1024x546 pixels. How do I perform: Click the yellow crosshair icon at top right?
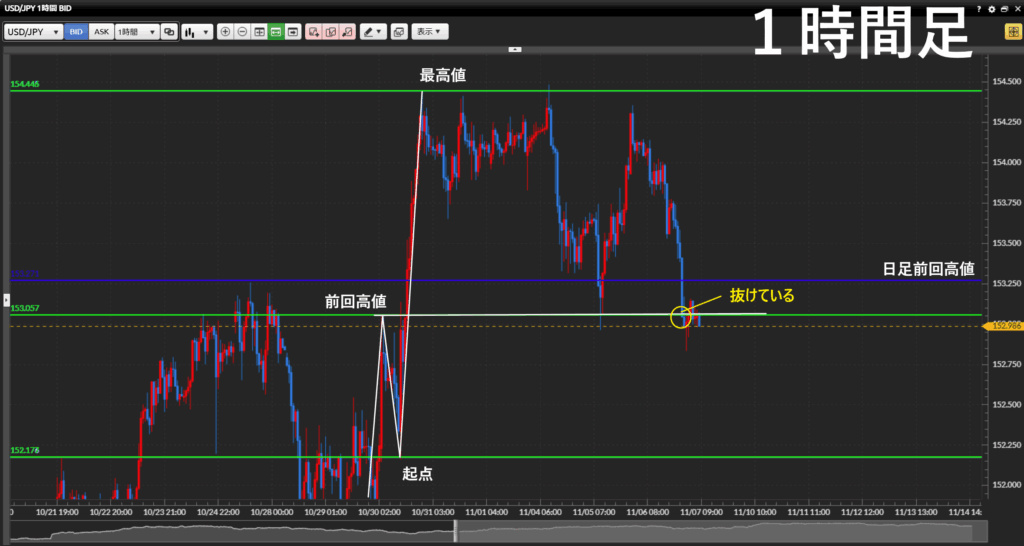[x=1011, y=32]
